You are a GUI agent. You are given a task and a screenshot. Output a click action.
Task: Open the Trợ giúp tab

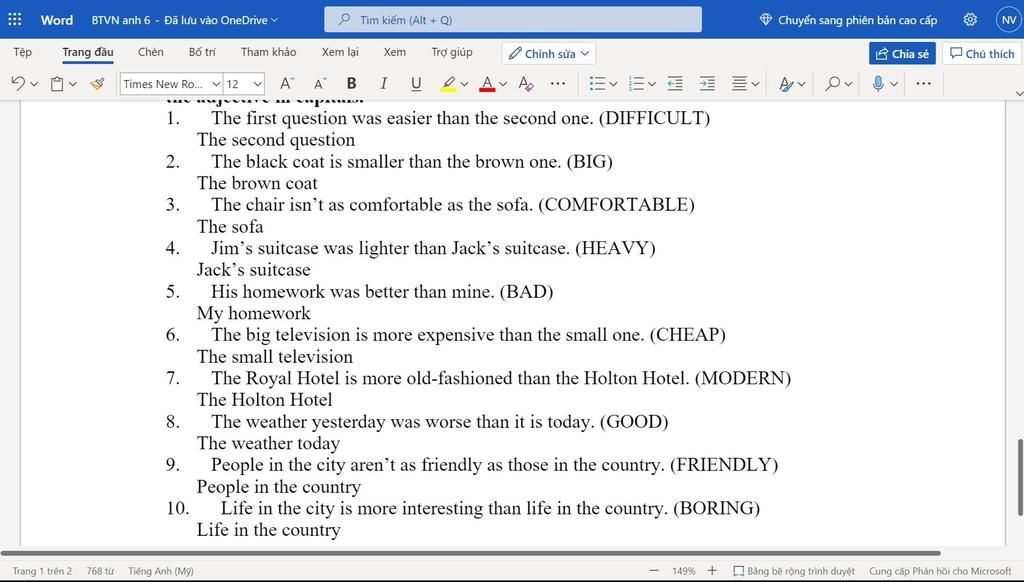point(452,52)
